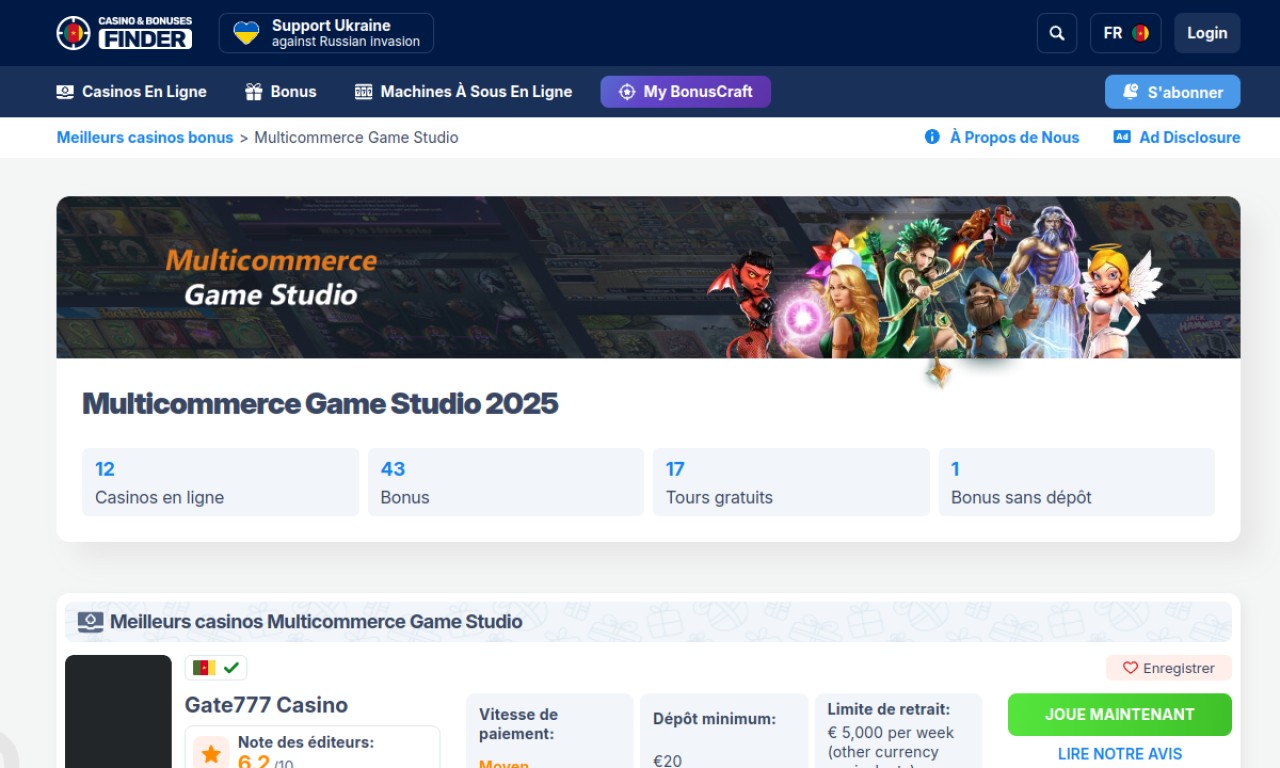Select Meilleurs casinos Multicommerce Game Studio heading
This screenshot has height=768, width=1280.
(x=316, y=622)
